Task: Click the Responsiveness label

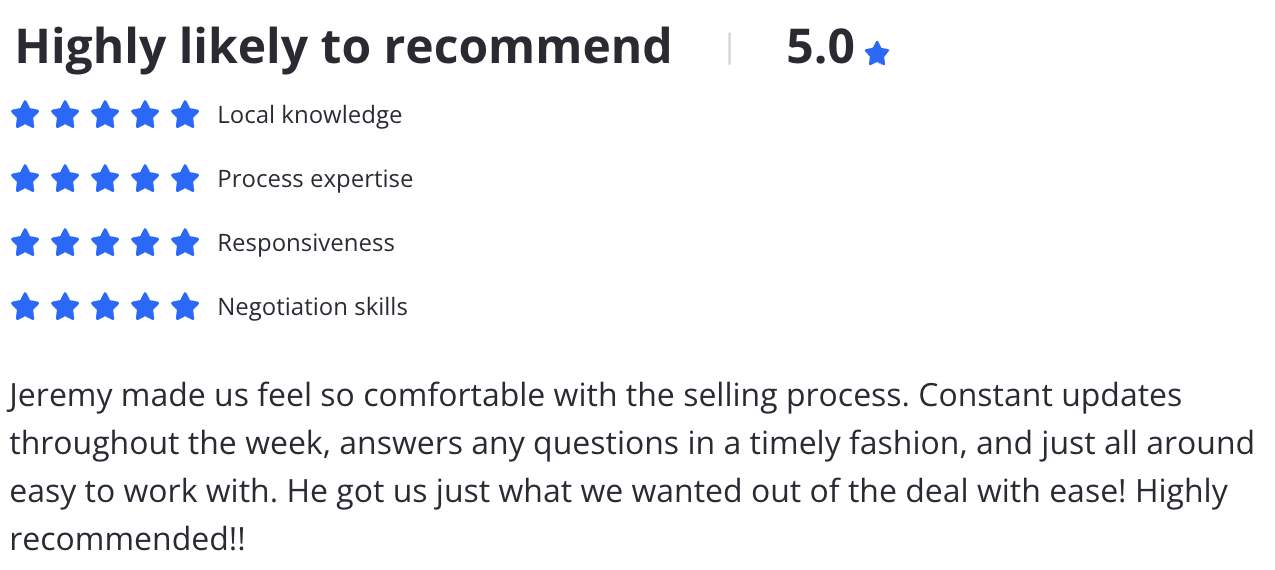Action: pos(306,243)
